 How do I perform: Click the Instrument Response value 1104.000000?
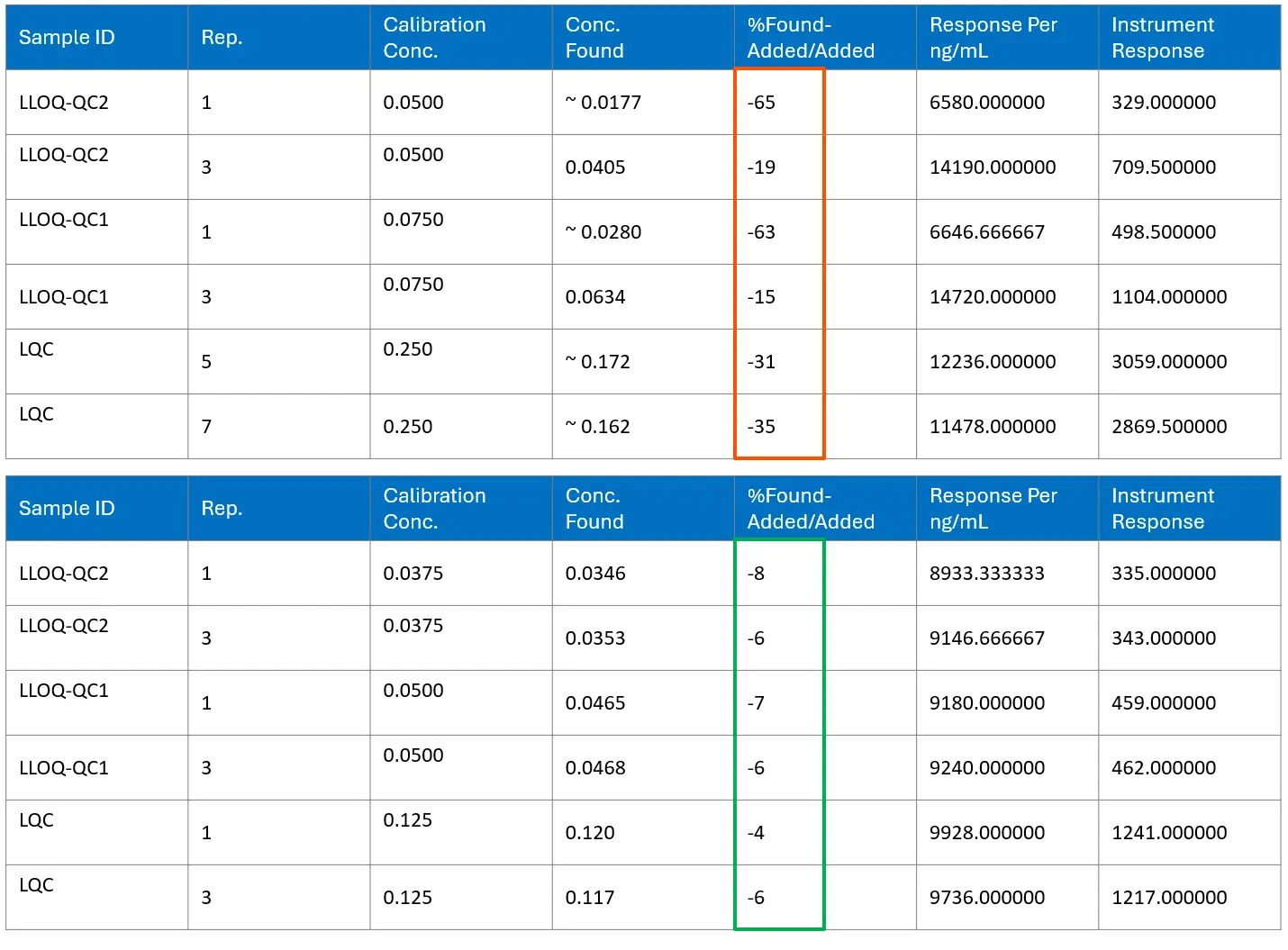pyautogui.click(x=1168, y=297)
